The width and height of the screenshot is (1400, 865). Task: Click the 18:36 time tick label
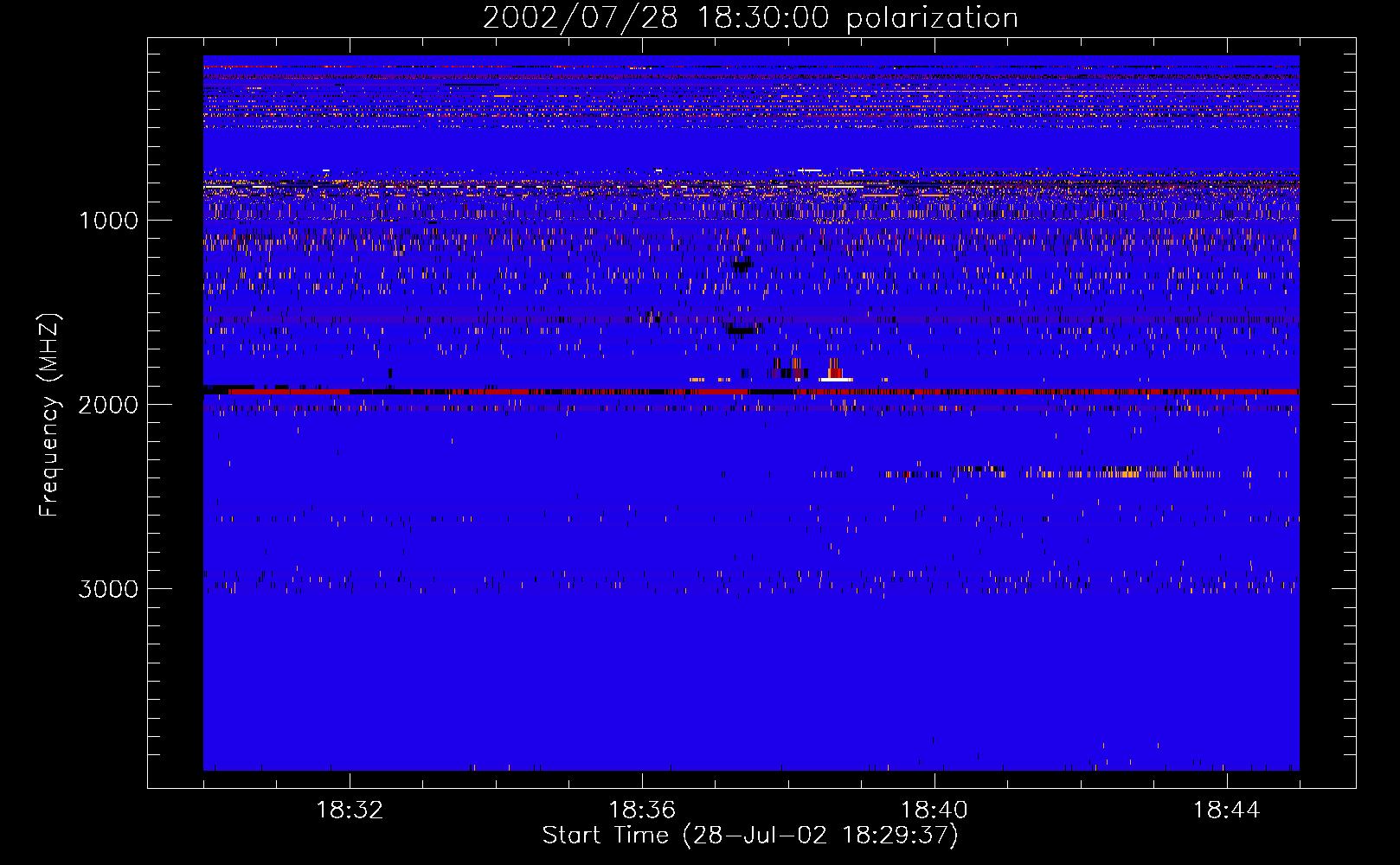pyautogui.click(x=642, y=811)
